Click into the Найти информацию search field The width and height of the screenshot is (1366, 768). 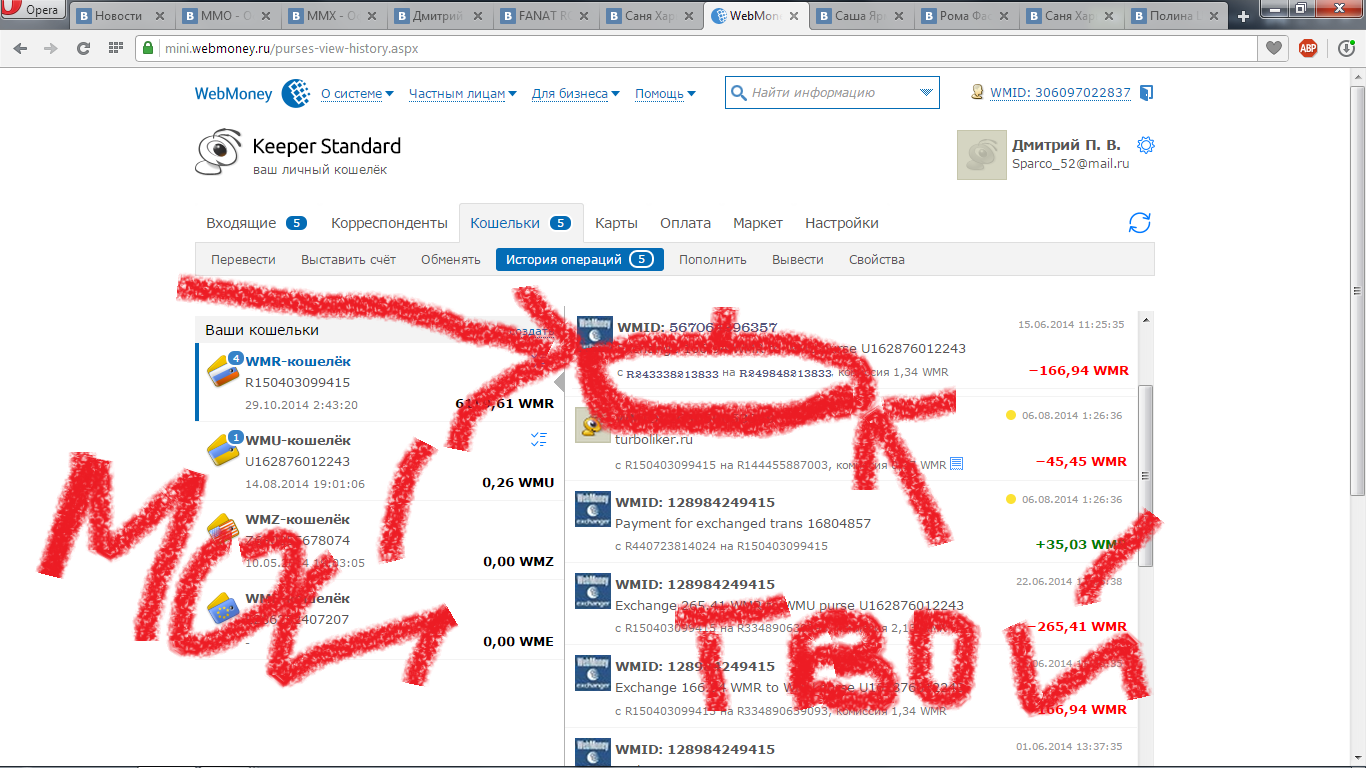click(x=830, y=93)
